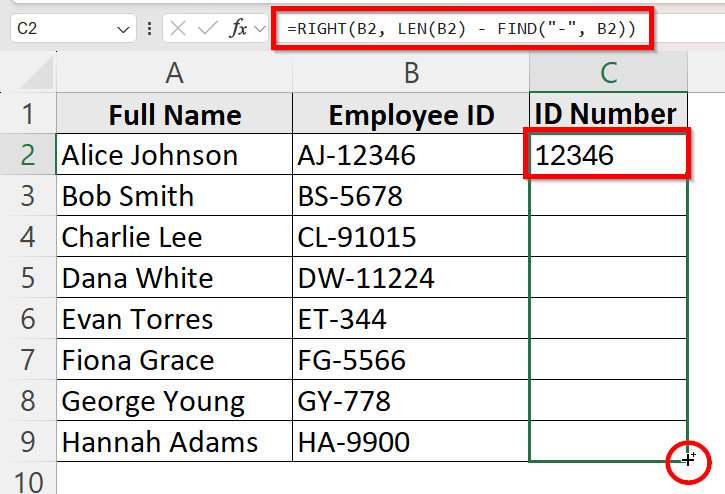The width and height of the screenshot is (725, 494).
Task: Expand the chevron next to the fx icon
Action: pyautogui.click(x=259, y=29)
